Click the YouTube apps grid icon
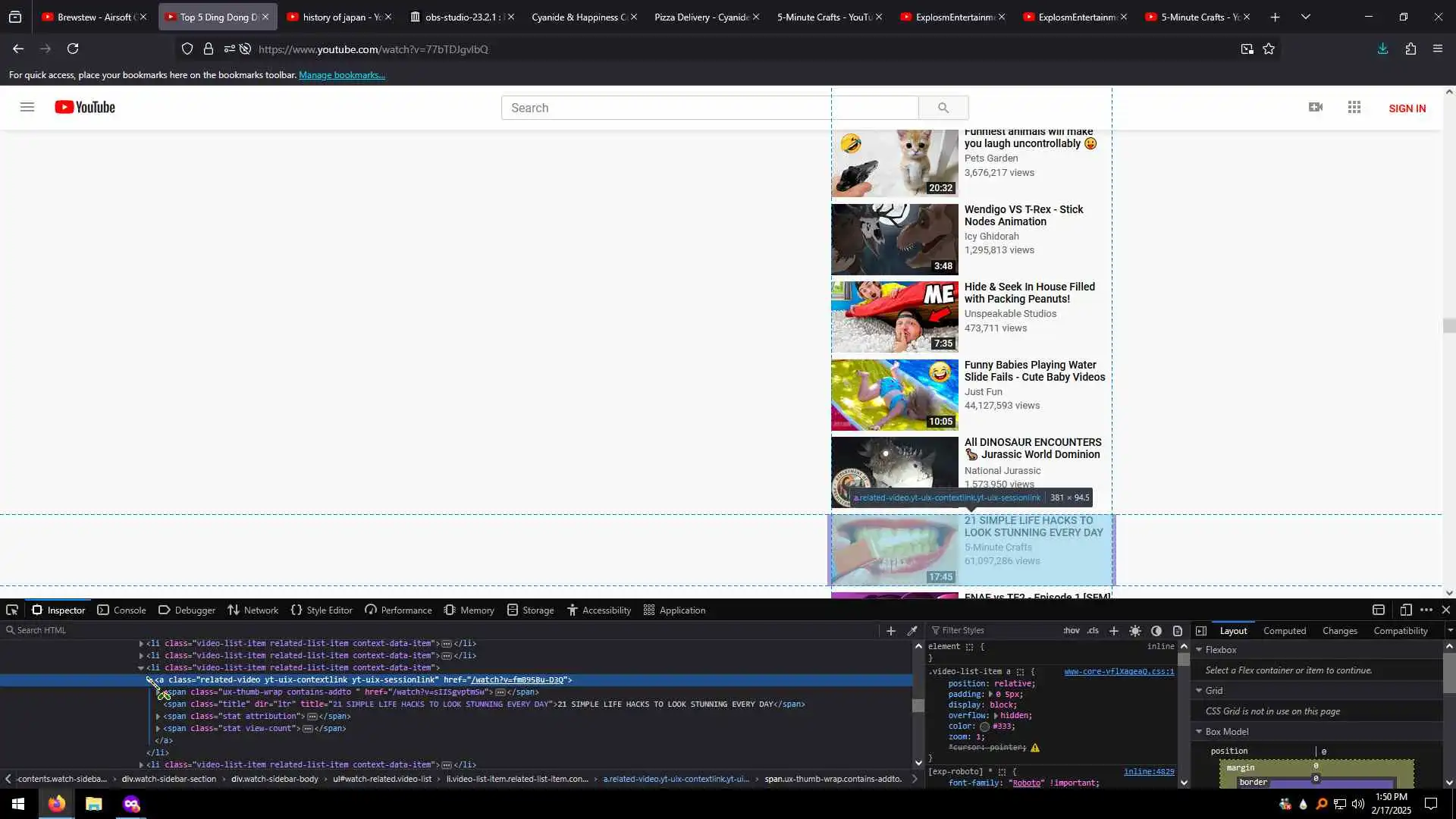The height and width of the screenshot is (819, 1456). tap(1354, 108)
